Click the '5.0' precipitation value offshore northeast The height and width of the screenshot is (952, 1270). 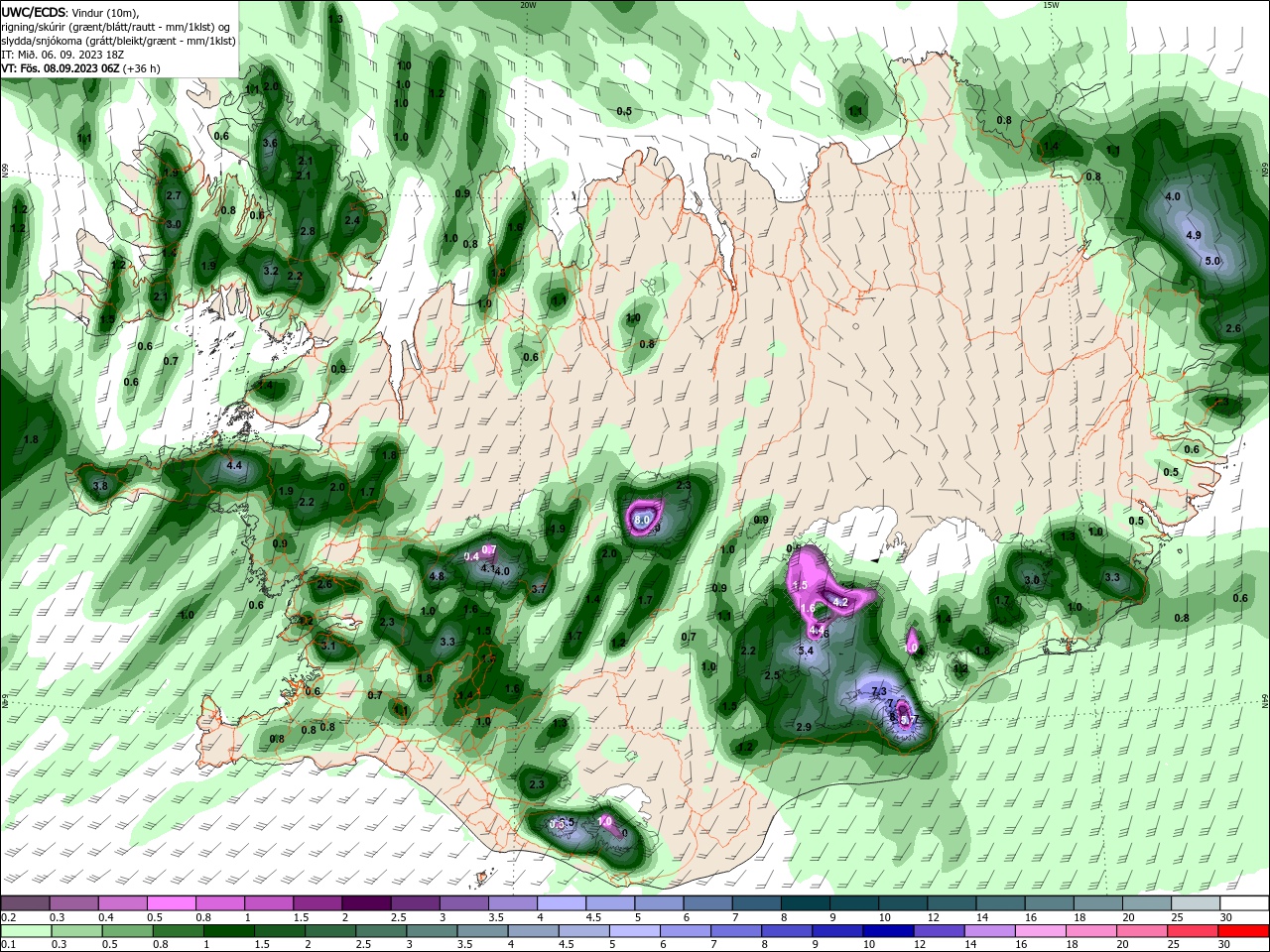1211,261
